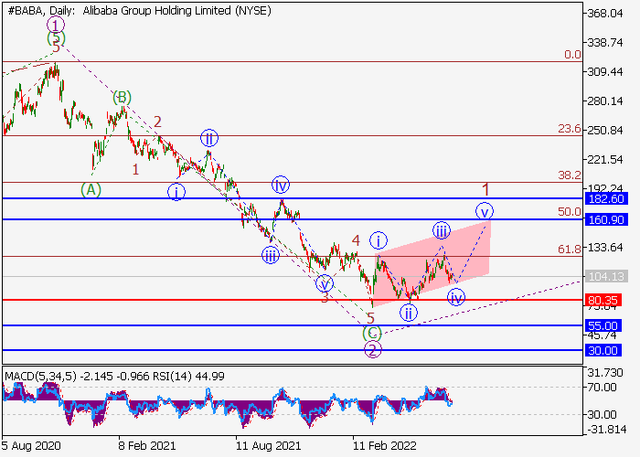
Task: Click the 61.8 Fibonacci level label
Action: pyautogui.click(x=569, y=249)
